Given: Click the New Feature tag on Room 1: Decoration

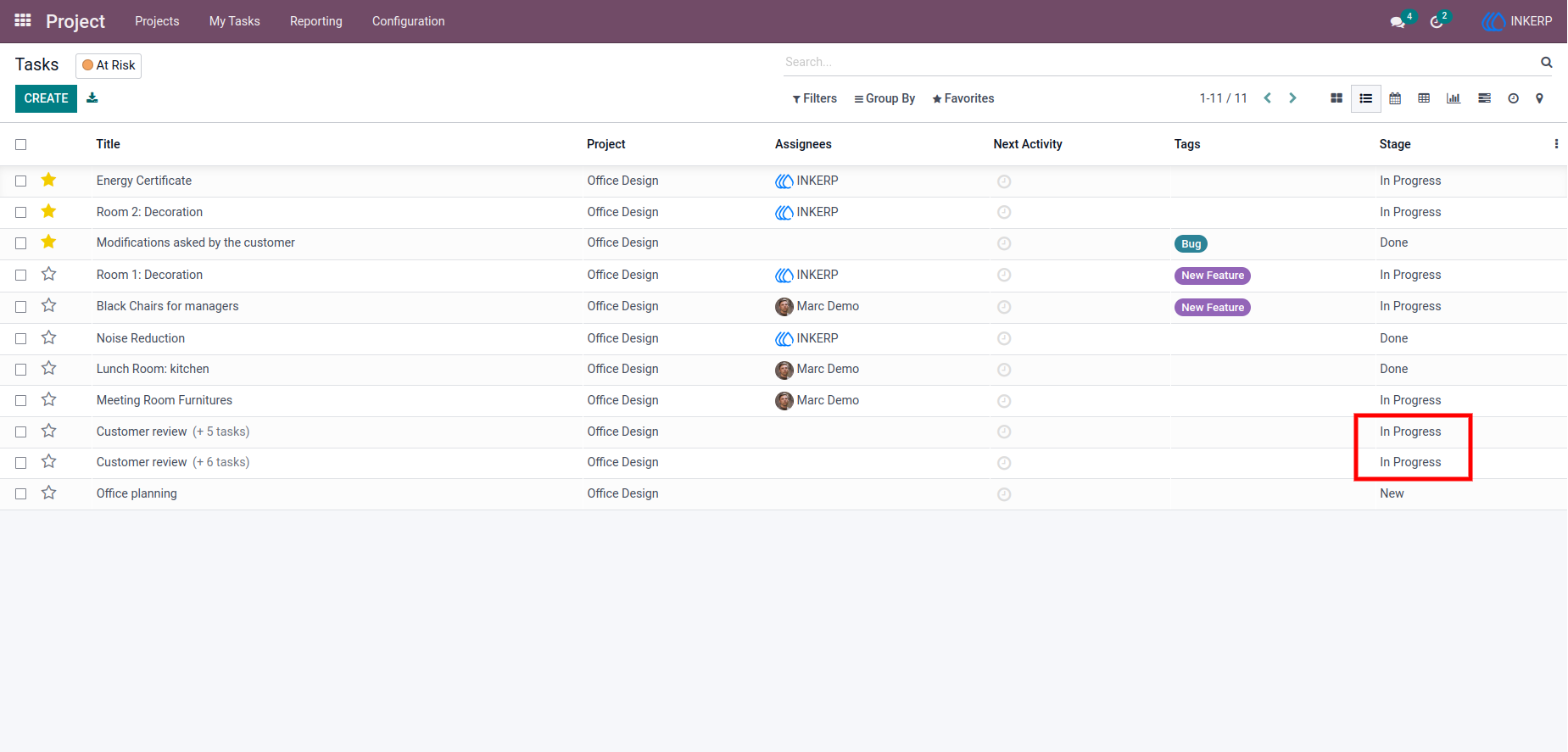Looking at the screenshot, I should click(1213, 276).
